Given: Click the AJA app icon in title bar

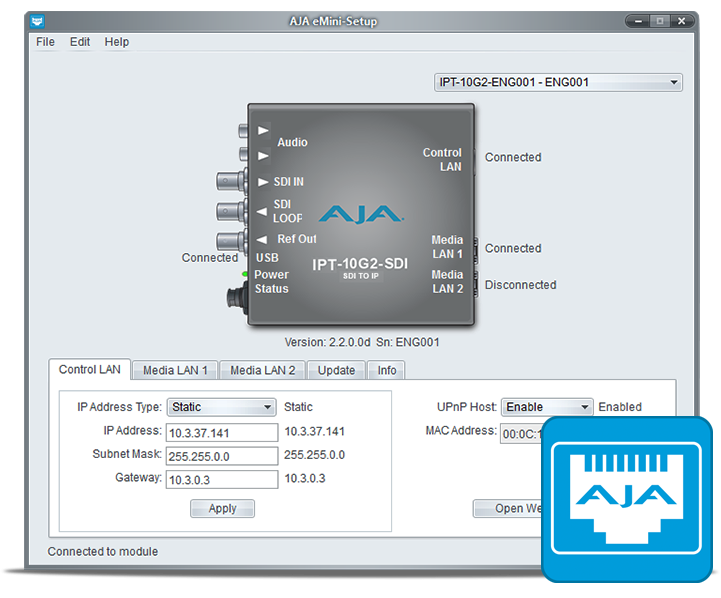Looking at the screenshot, I should (38, 20).
